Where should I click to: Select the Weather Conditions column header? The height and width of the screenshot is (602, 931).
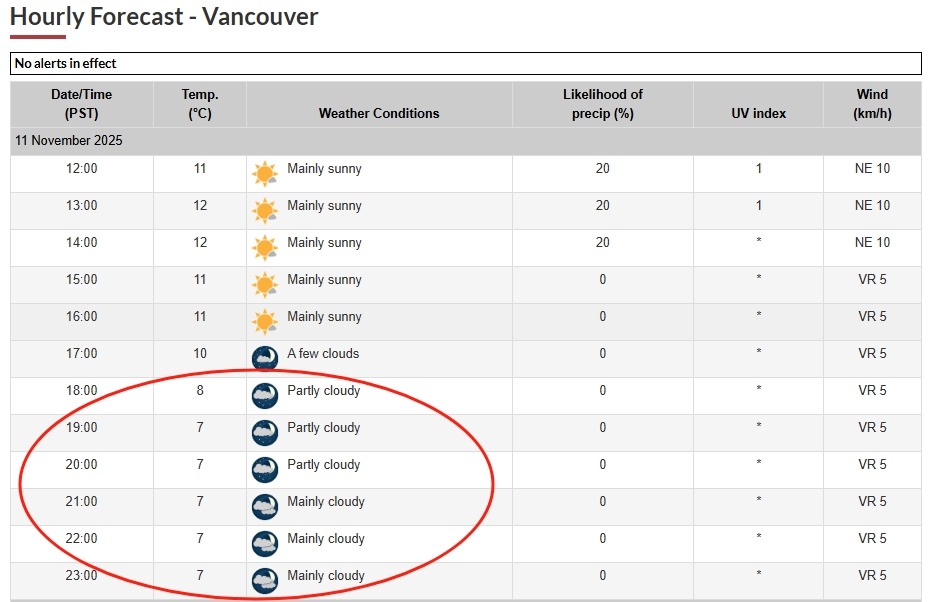pos(379,114)
